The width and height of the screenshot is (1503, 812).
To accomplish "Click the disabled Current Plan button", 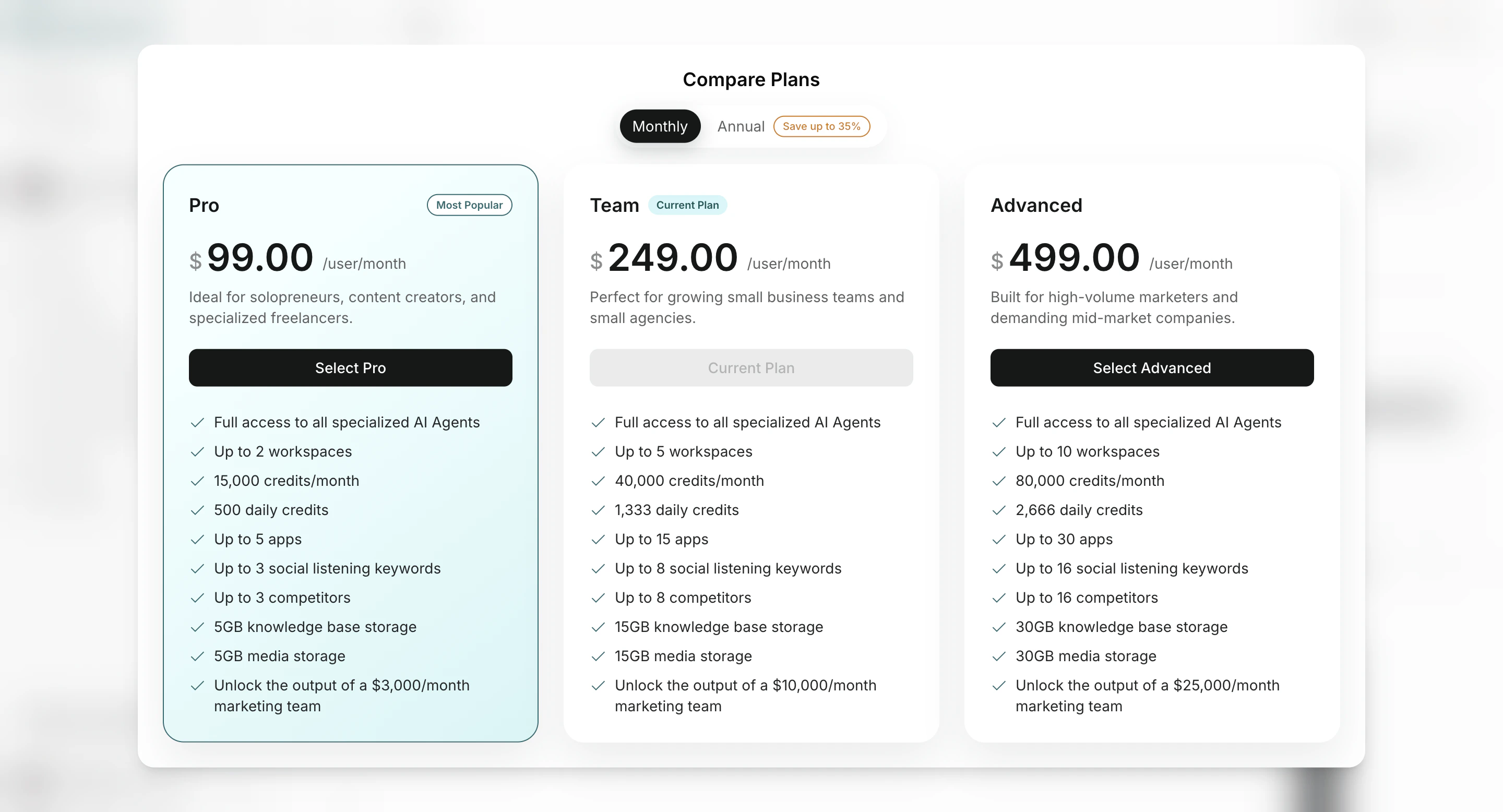I will [751, 367].
